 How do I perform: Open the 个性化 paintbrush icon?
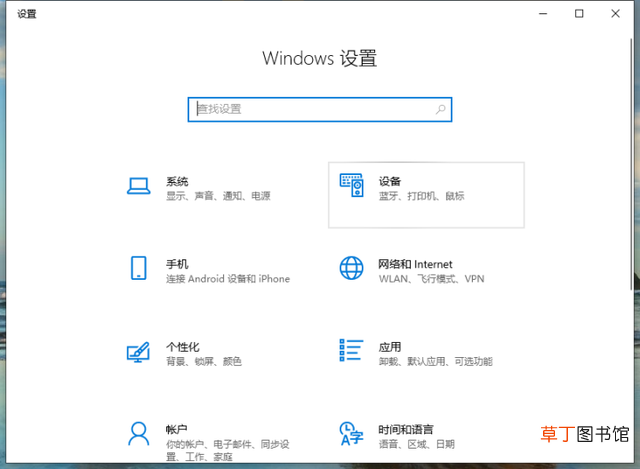coord(138,352)
